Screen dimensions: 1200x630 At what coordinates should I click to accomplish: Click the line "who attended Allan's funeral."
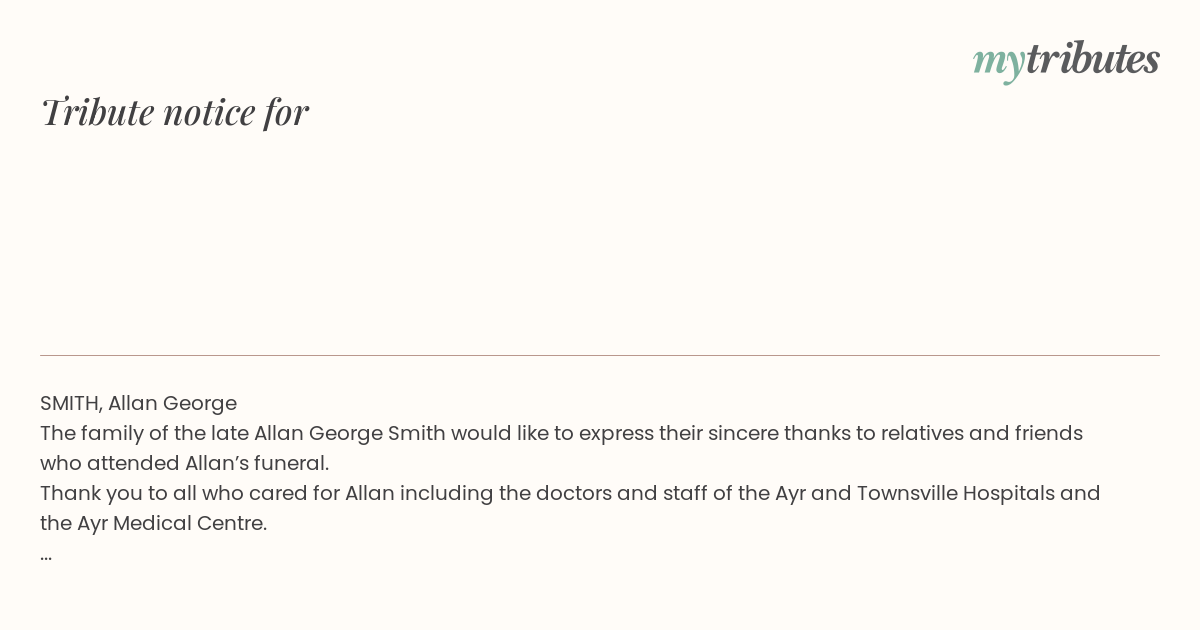coord(184,463)
